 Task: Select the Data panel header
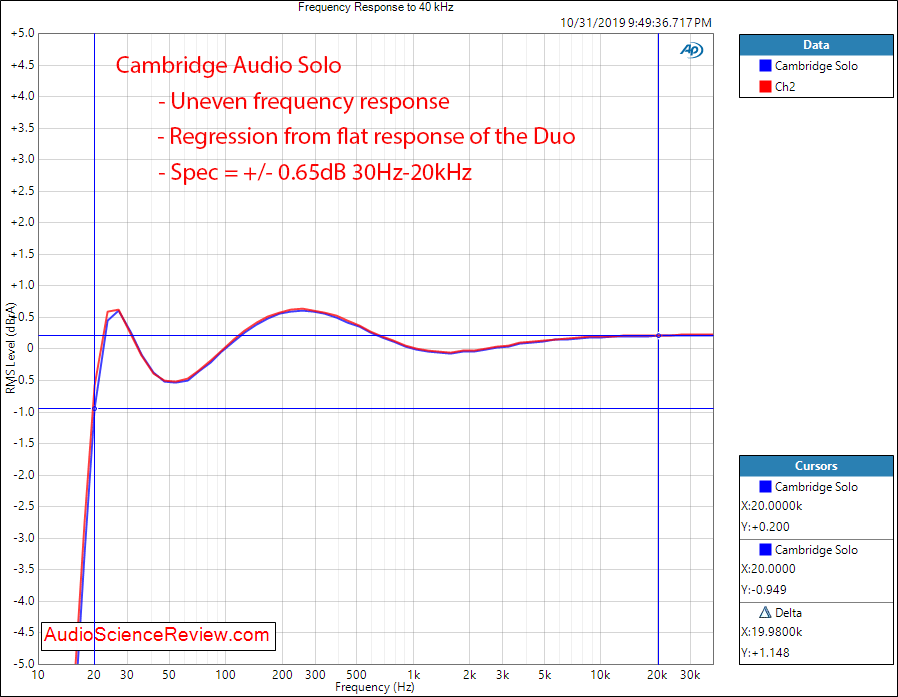coord(816,45)
